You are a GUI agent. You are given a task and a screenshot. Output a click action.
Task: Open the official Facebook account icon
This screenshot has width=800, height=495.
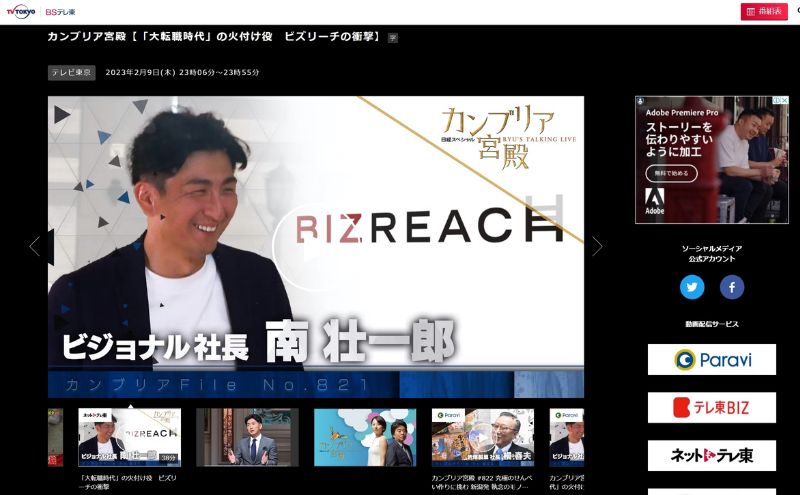point(732,287)
